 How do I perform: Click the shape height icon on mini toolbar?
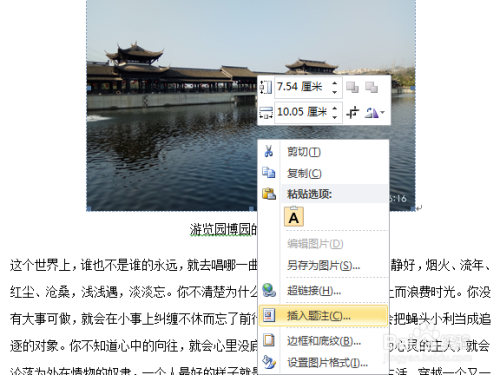point(266,87)
